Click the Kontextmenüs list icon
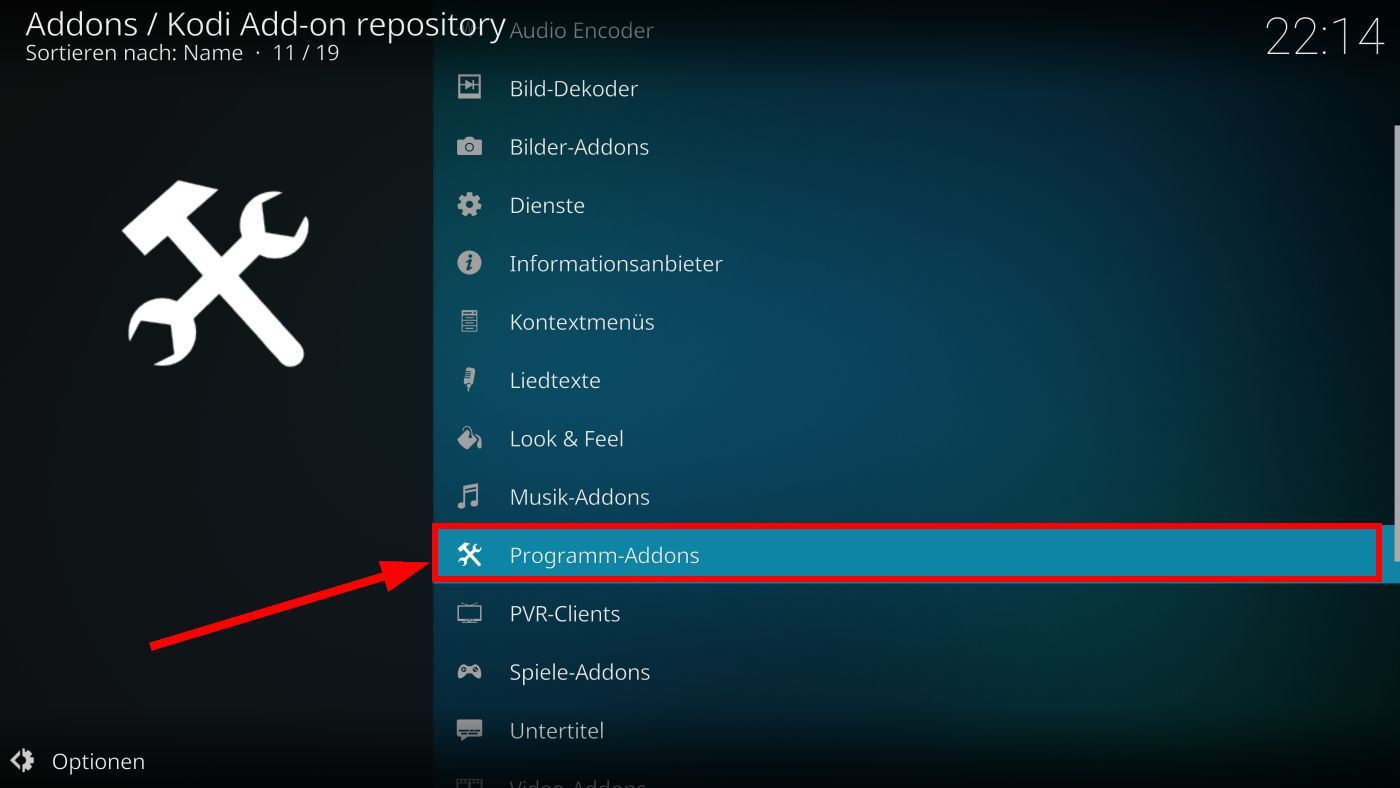Screen dimensions: 1400x788 469,322
